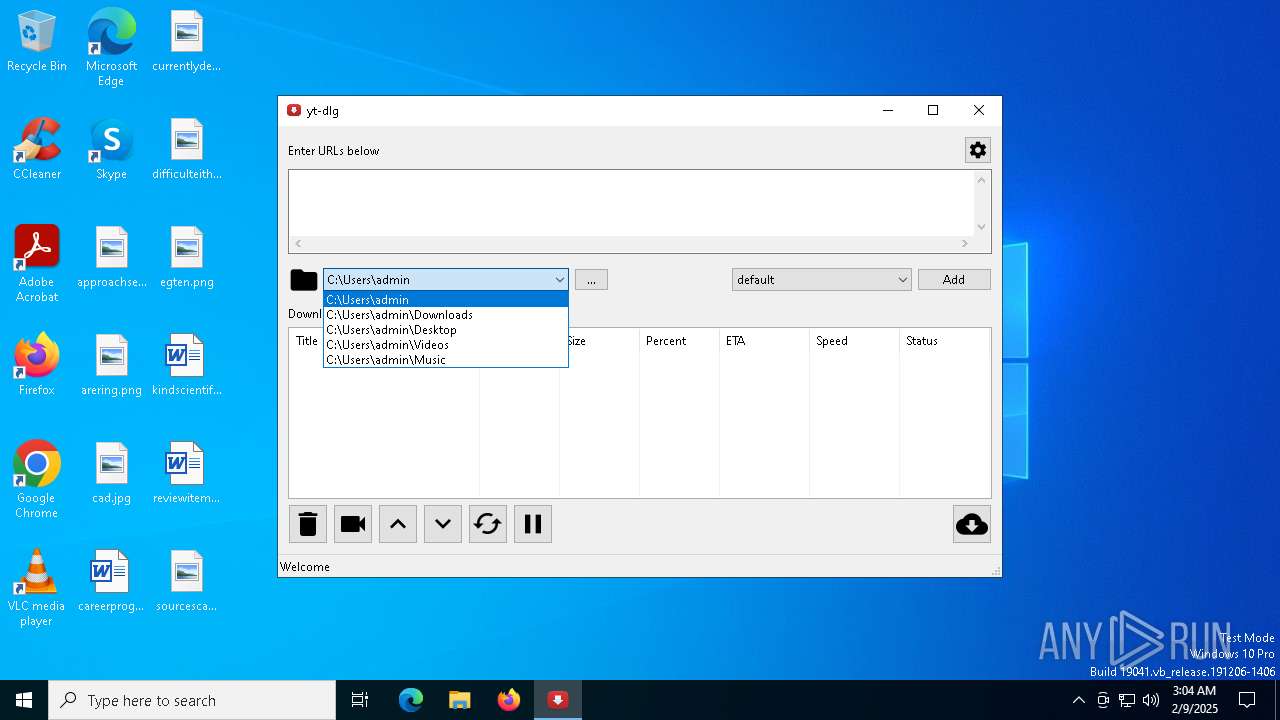Choose C:\Users\admin\Desktop path option

446,329
